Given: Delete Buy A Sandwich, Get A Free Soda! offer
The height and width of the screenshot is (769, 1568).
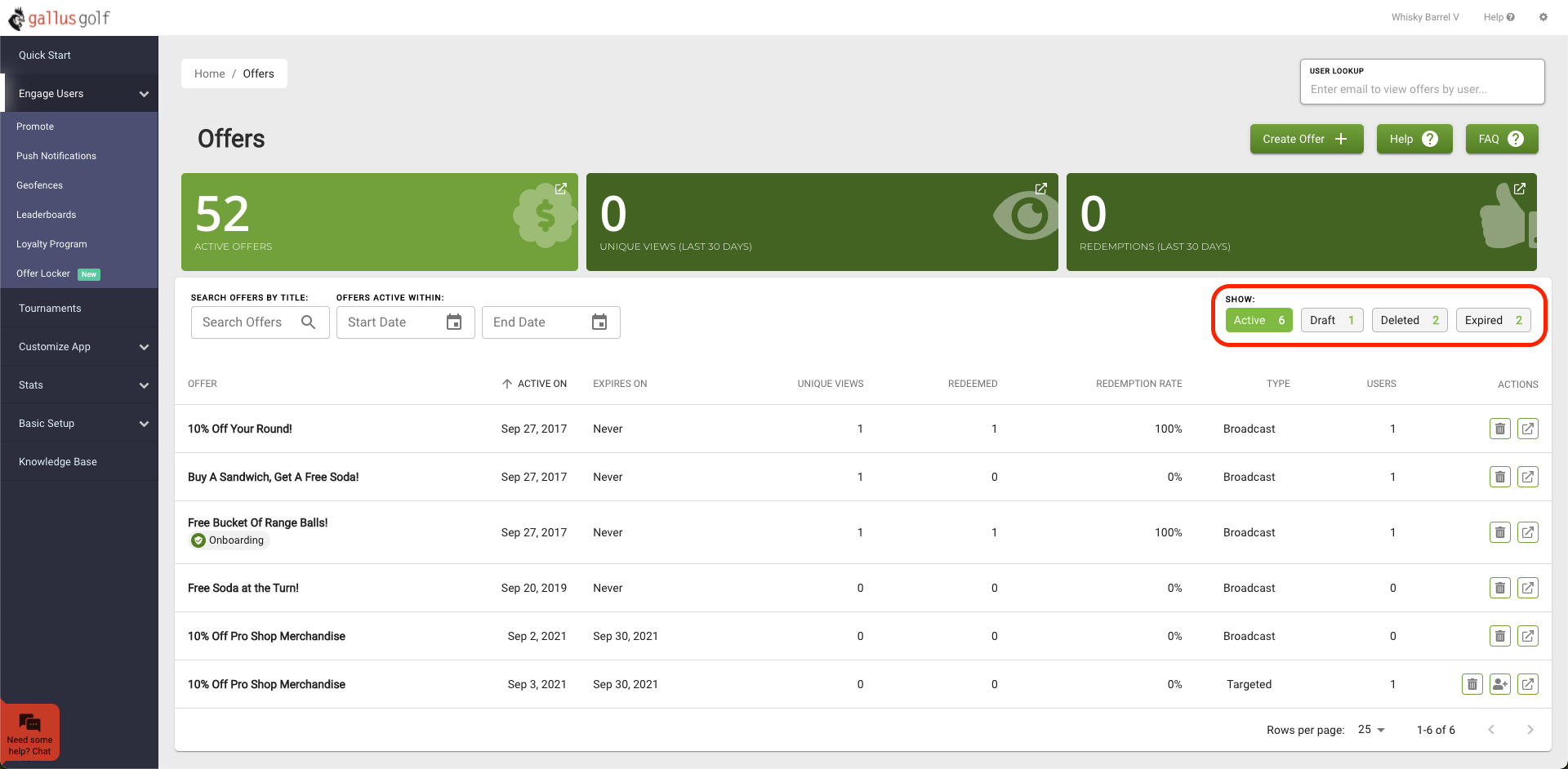Looking at the screenshot, I should [x=1500, y=477].
